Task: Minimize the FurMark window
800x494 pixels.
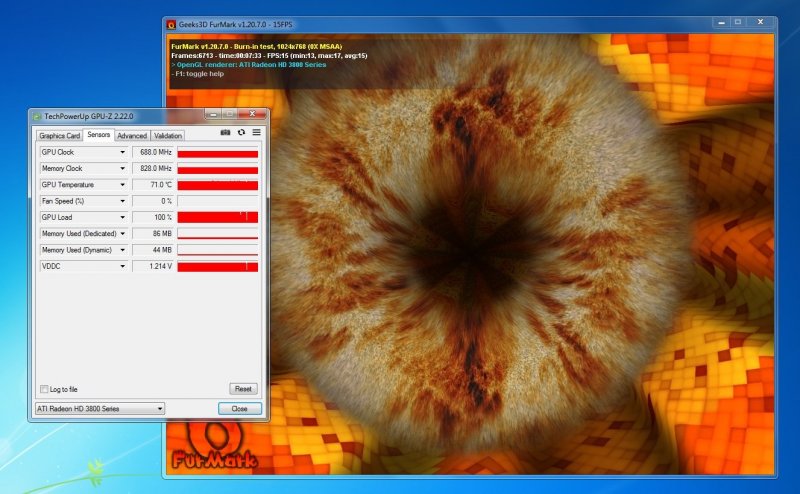Action: [x=720, y=21]
